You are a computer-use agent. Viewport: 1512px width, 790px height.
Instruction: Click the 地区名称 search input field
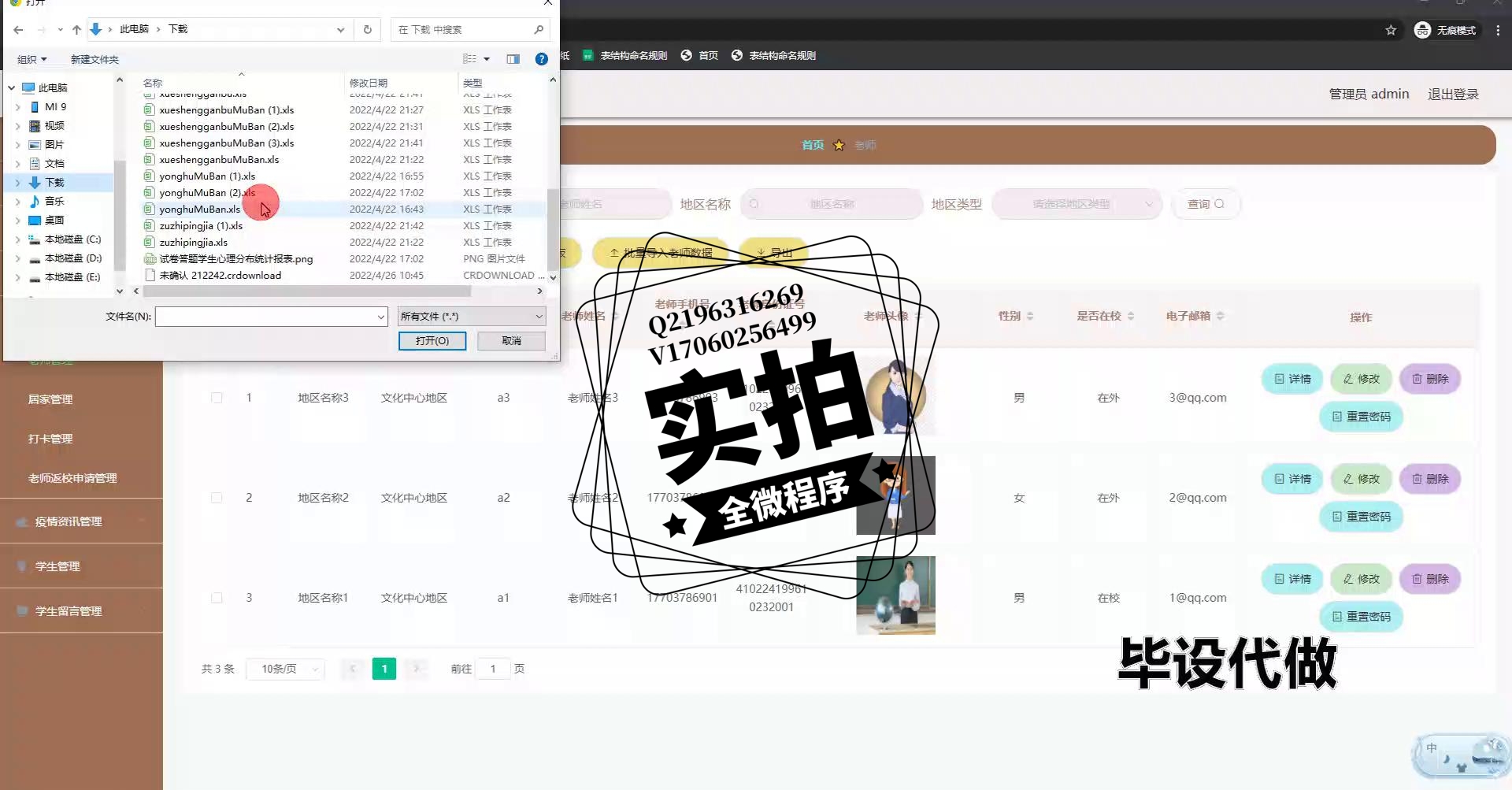832,204
